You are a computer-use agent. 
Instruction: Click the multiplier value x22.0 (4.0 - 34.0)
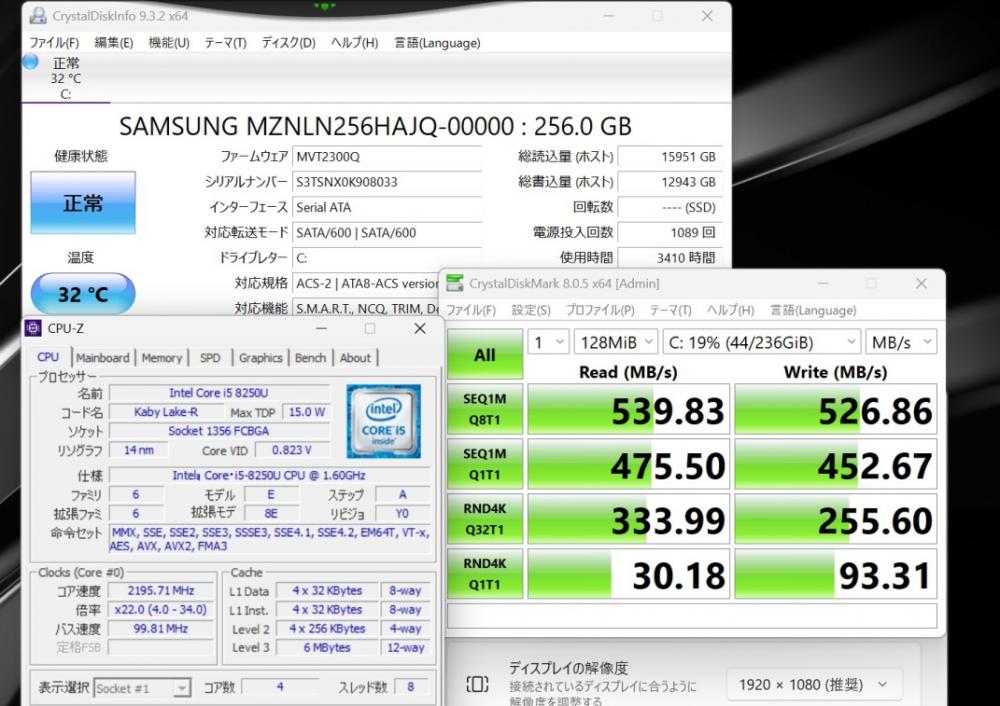click(161, 610)
